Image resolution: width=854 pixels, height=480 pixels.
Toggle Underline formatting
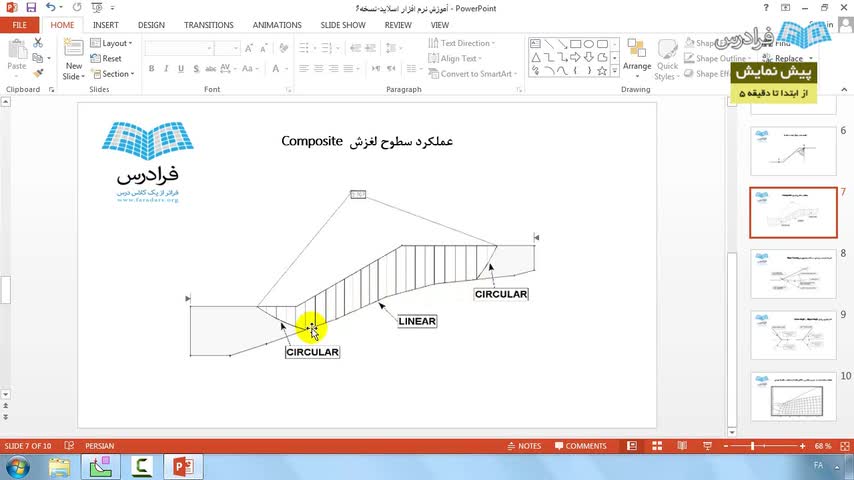tap(181, 69)
